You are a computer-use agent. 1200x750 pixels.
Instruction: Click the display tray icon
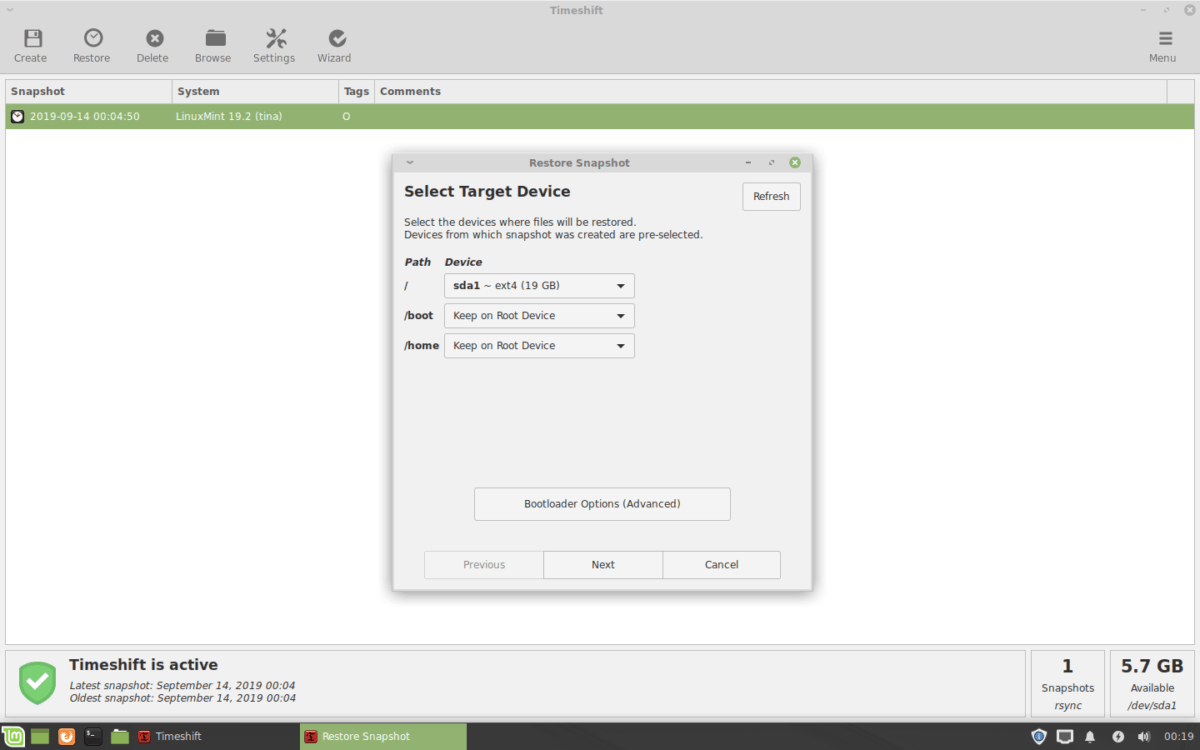(1065, 737)
